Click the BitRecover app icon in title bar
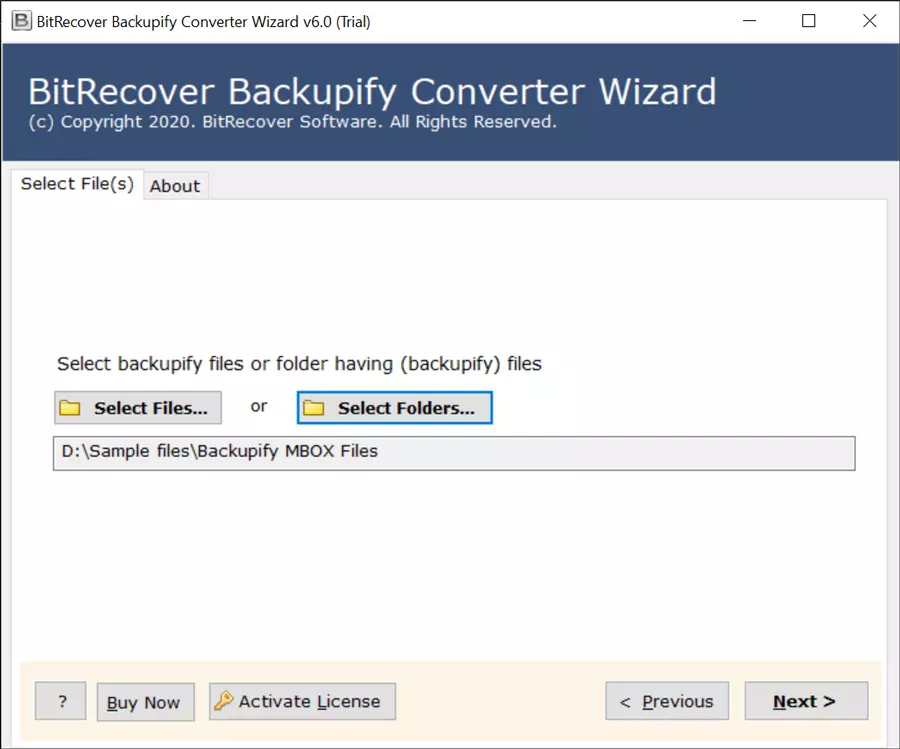Viewport: 900px width, 749px height. (21, 21)
